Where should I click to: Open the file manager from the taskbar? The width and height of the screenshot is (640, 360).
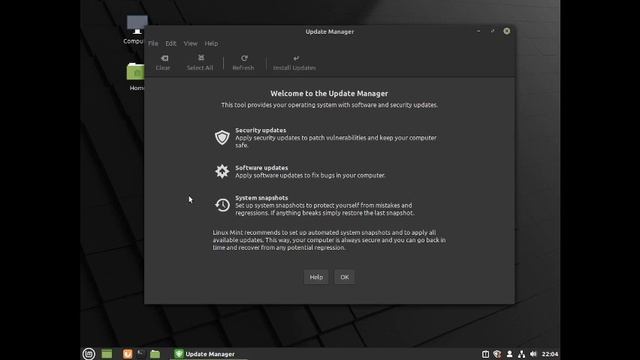point(155,354)
